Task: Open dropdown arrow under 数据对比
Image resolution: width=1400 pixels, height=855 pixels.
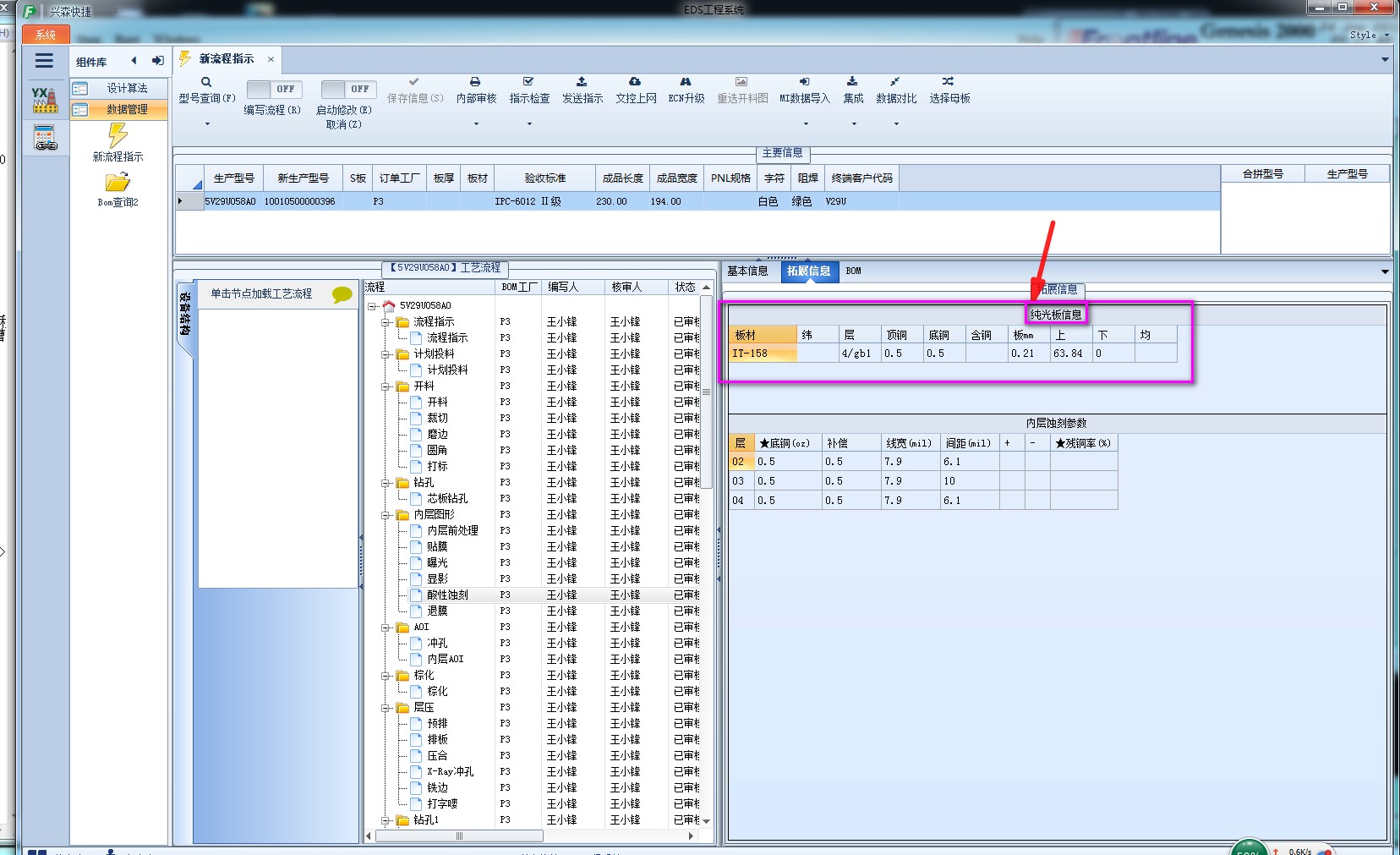Action: tap(896, 124)
